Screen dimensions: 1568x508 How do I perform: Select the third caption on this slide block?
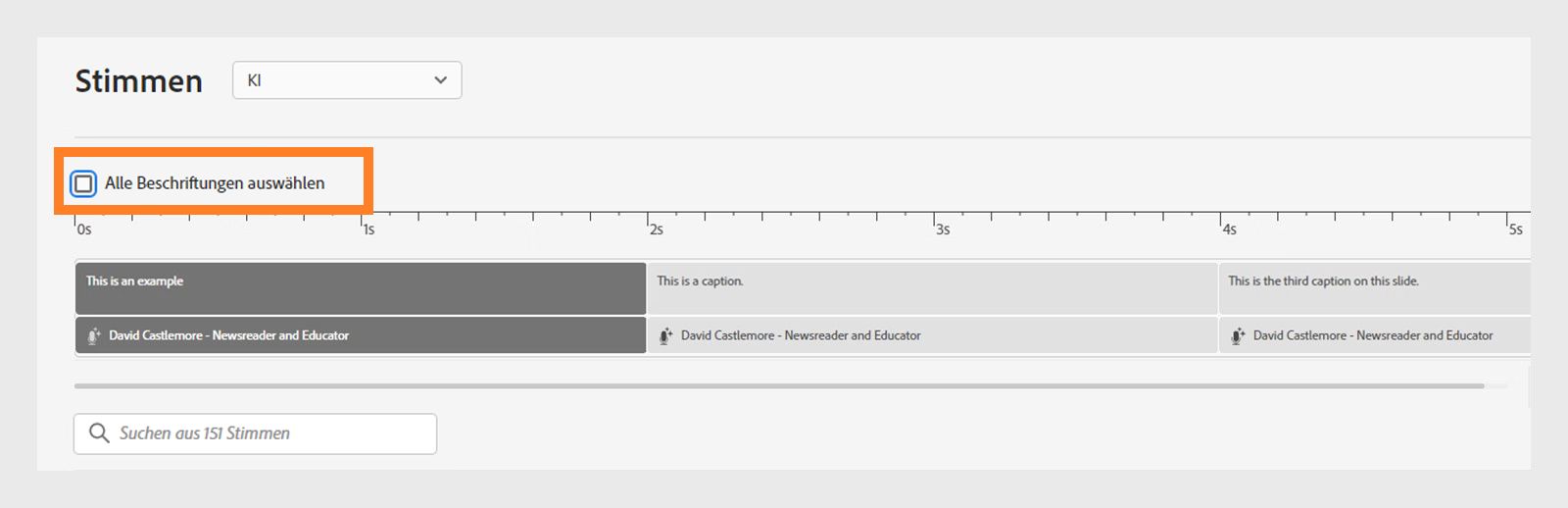(1372, 287)
